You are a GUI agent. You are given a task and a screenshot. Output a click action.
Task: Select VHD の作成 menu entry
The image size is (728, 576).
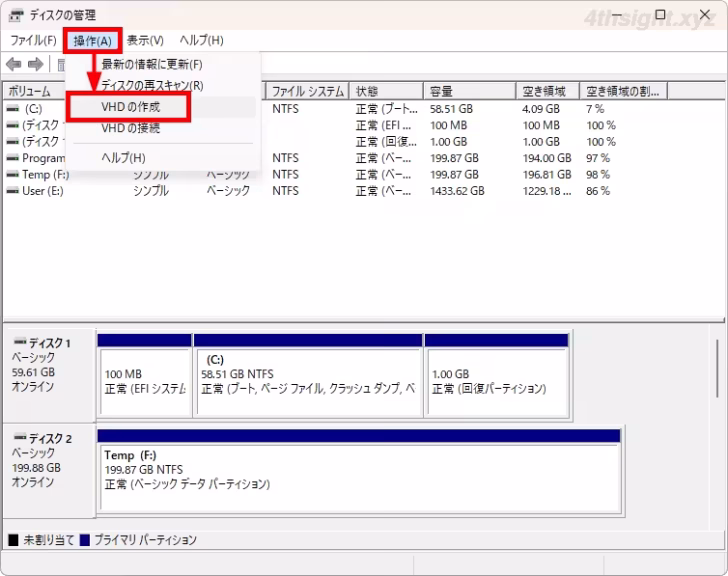(162, 107)
